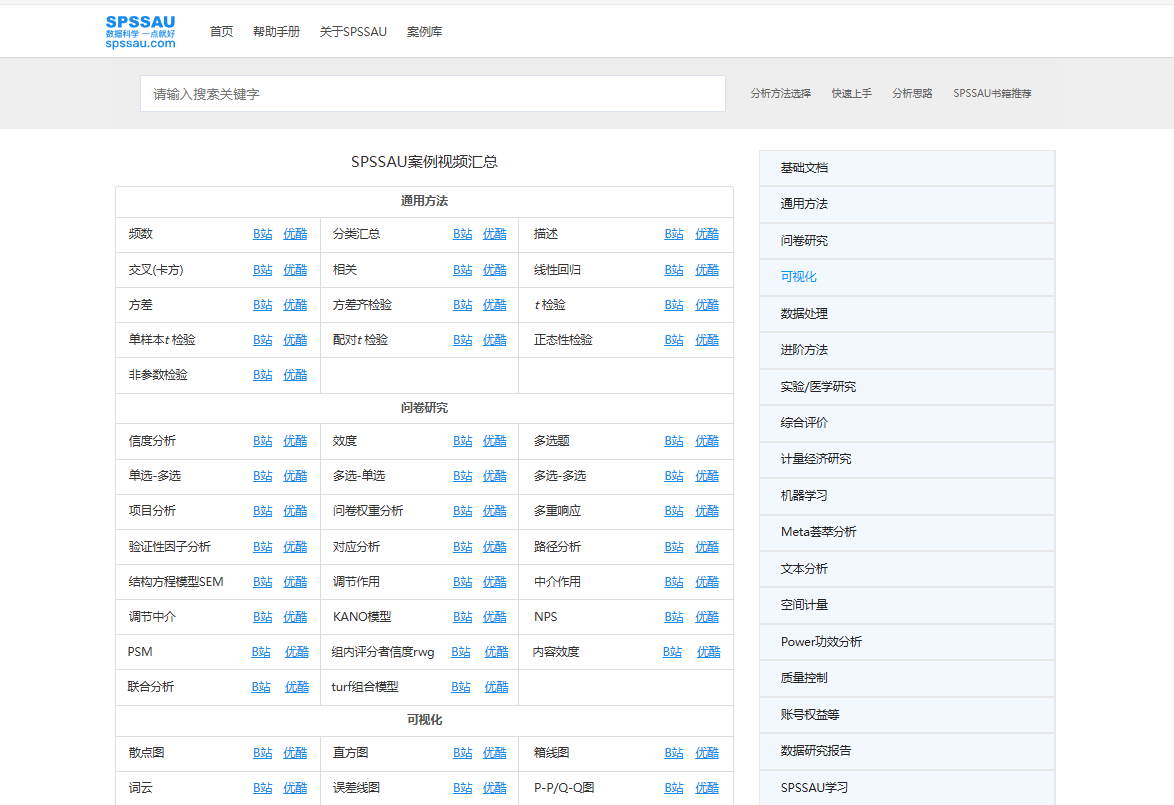Image resolution: width=1174 pixels, height=805 pixels.
Task: Click the SPSSAU书籍推荐 link
Action: (x=992, y=94)
